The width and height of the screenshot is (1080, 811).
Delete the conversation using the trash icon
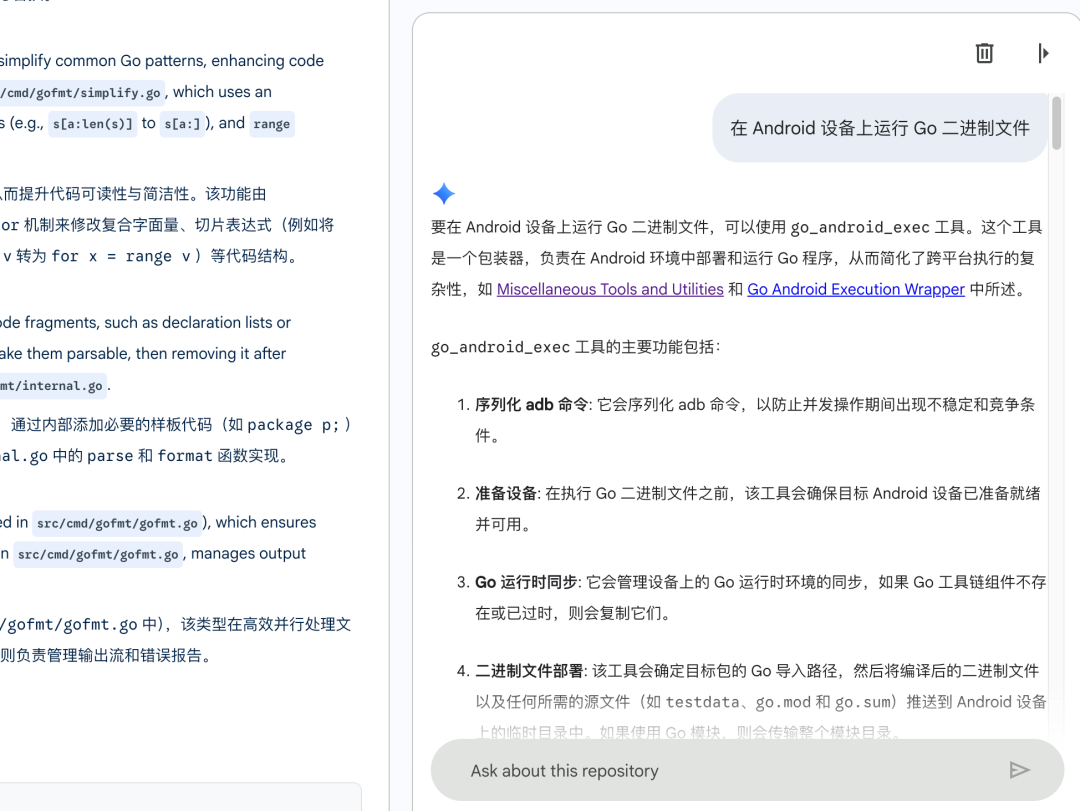(984, 53)
